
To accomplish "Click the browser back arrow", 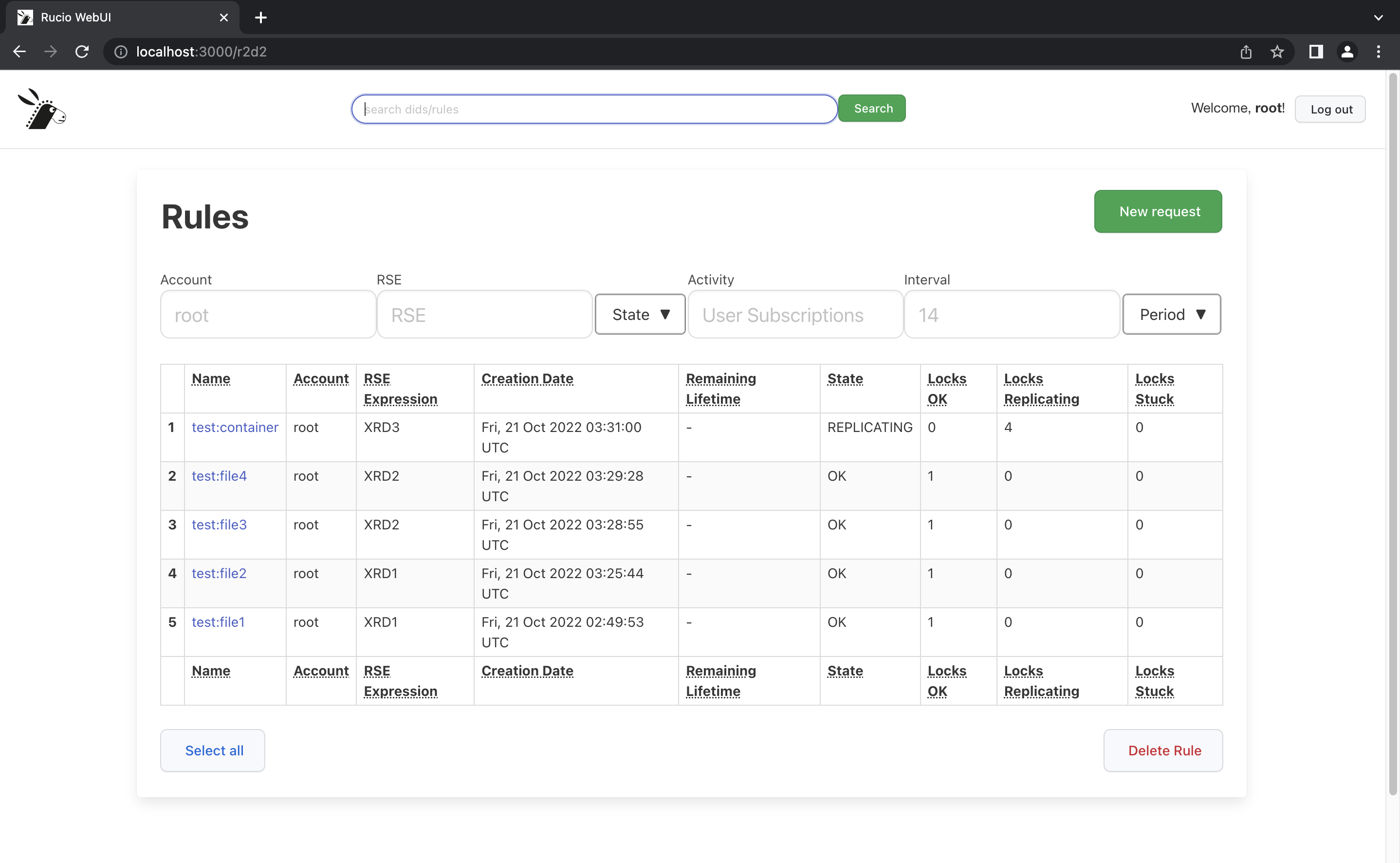I will pos(19,52).
